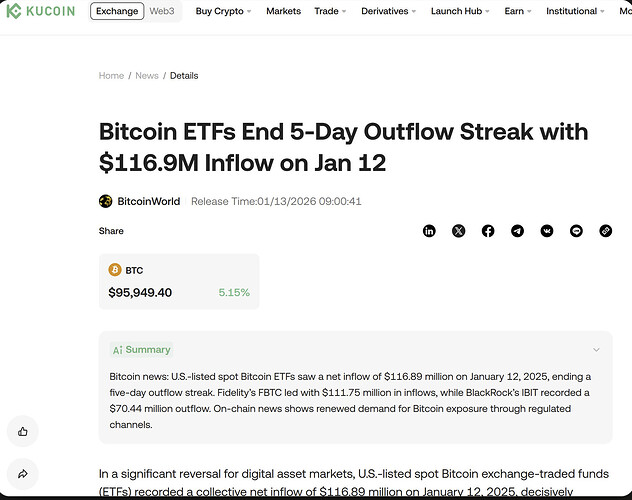
Task: Collapse the Summary section chevron
Action: click(x=596, y=350)
